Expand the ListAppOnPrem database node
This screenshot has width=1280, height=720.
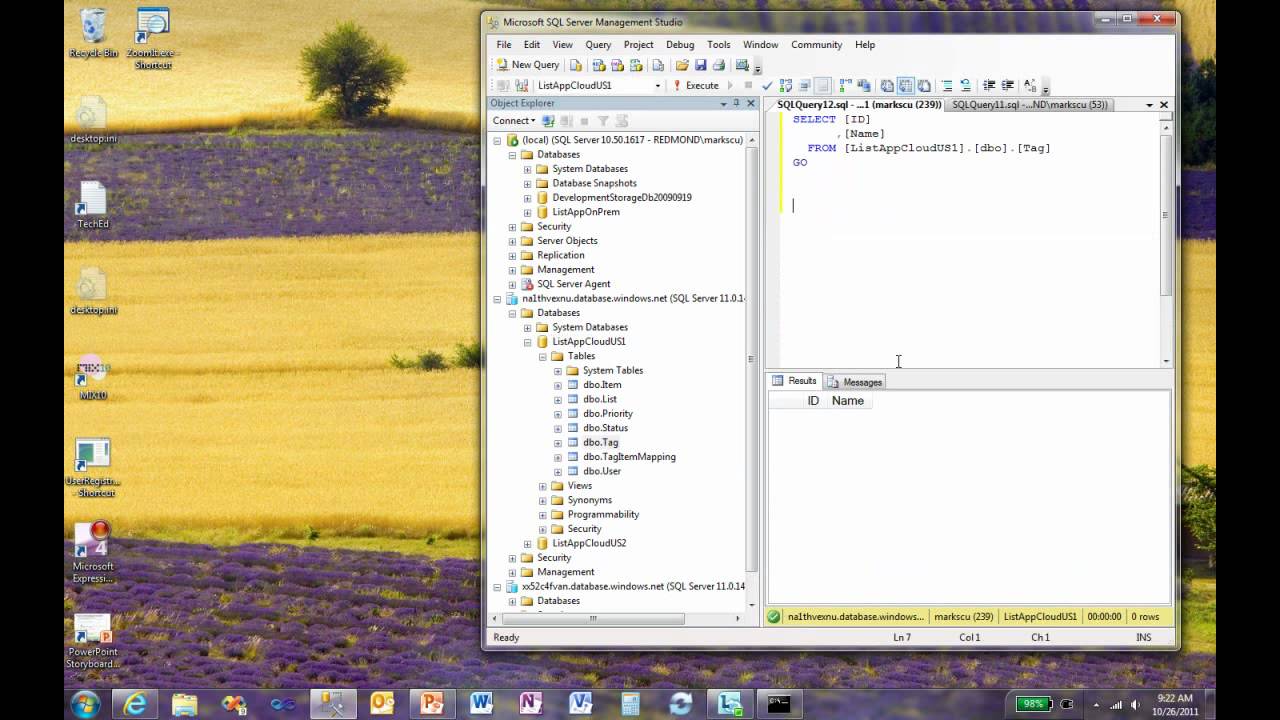pyautogui.click(x=527, y=212)
